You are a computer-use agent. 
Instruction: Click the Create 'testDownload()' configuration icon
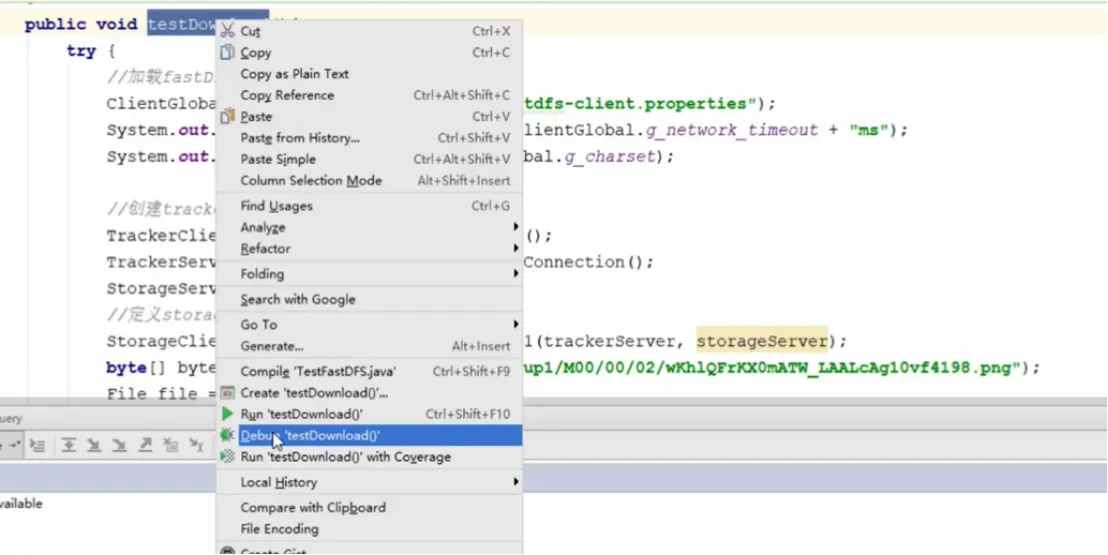tap(227, 392)
